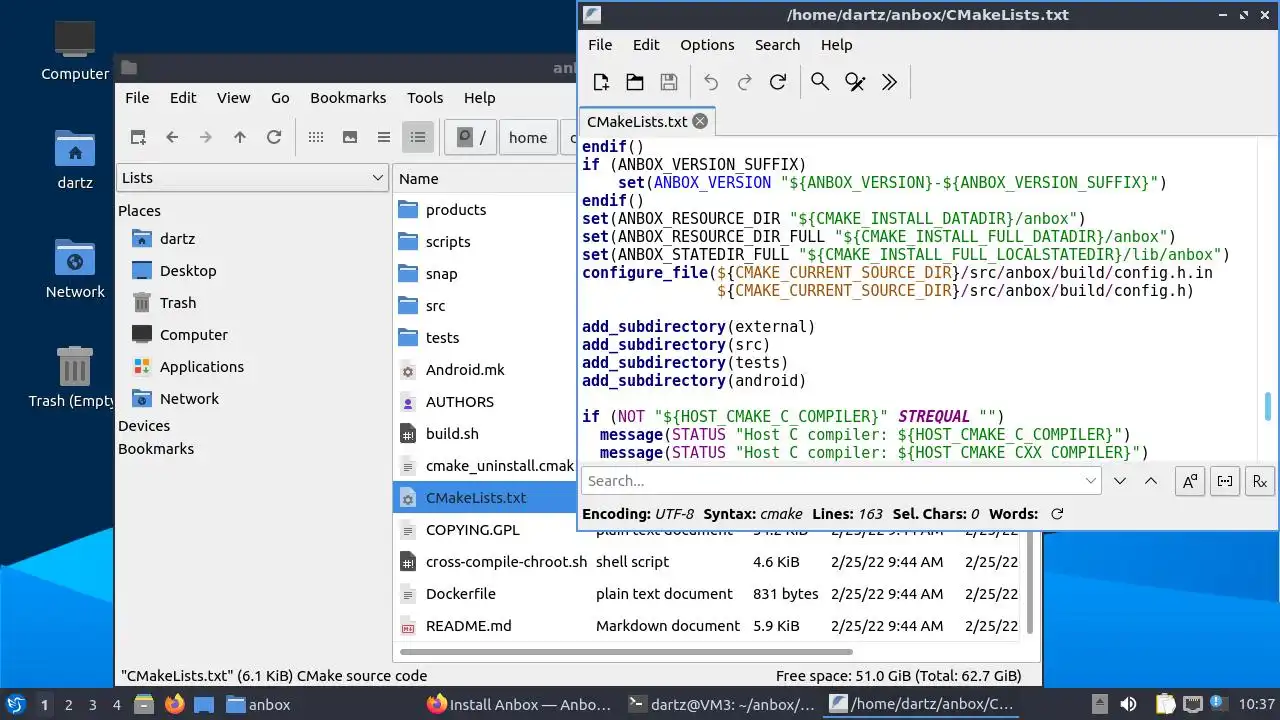Switch to workspace 2 in the pager

coord(68,704)
